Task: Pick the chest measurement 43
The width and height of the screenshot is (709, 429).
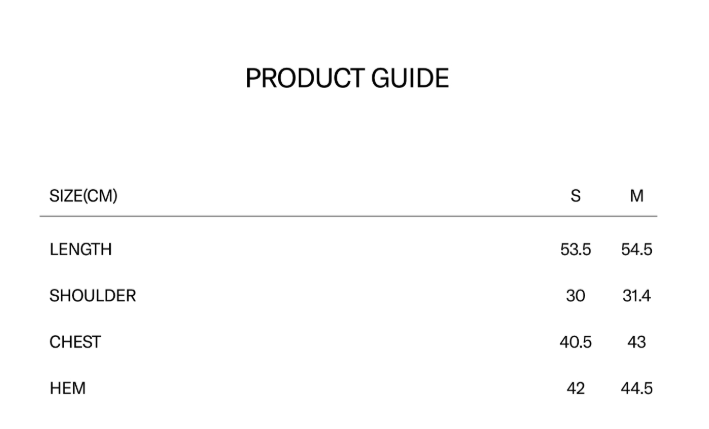Action: coord(636,342)
